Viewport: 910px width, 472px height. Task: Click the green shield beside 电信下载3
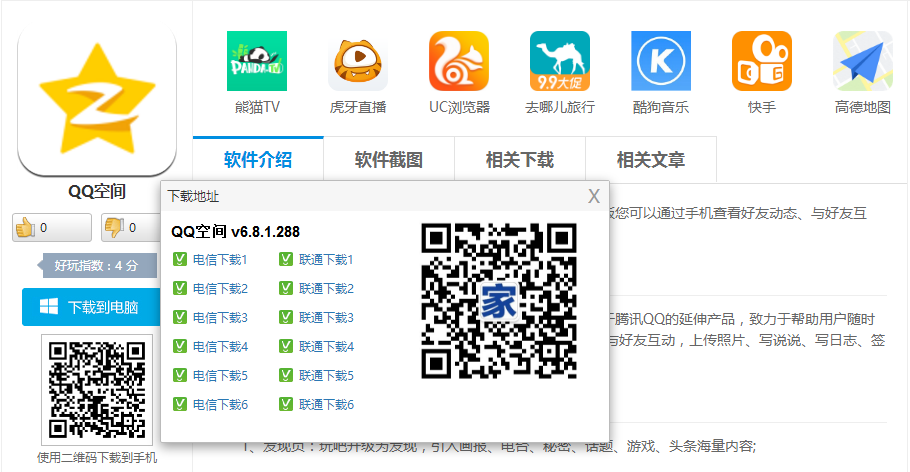pos(179,317)
